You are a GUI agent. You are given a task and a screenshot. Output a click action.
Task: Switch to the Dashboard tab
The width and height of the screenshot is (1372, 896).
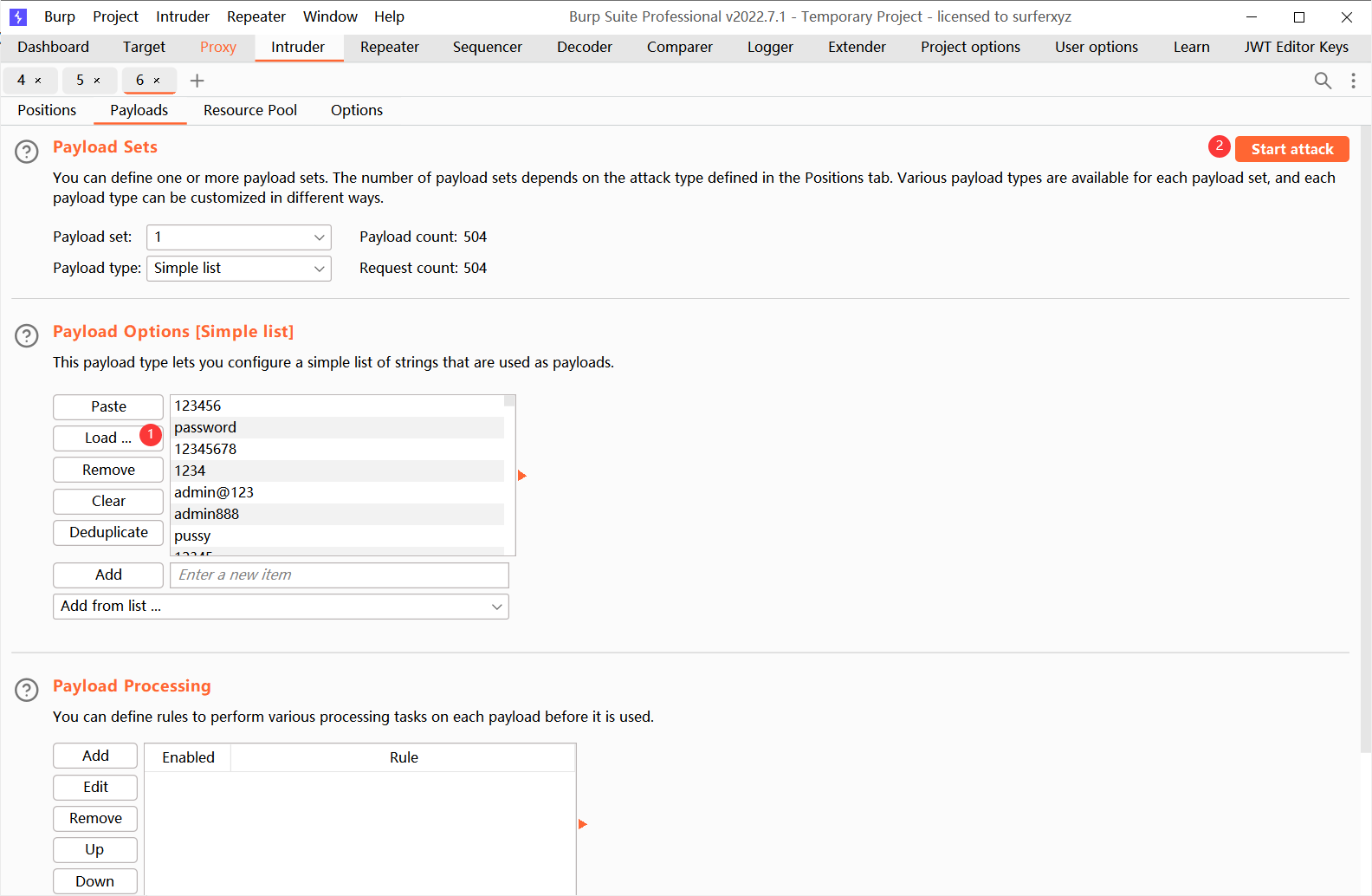(53, 48)
